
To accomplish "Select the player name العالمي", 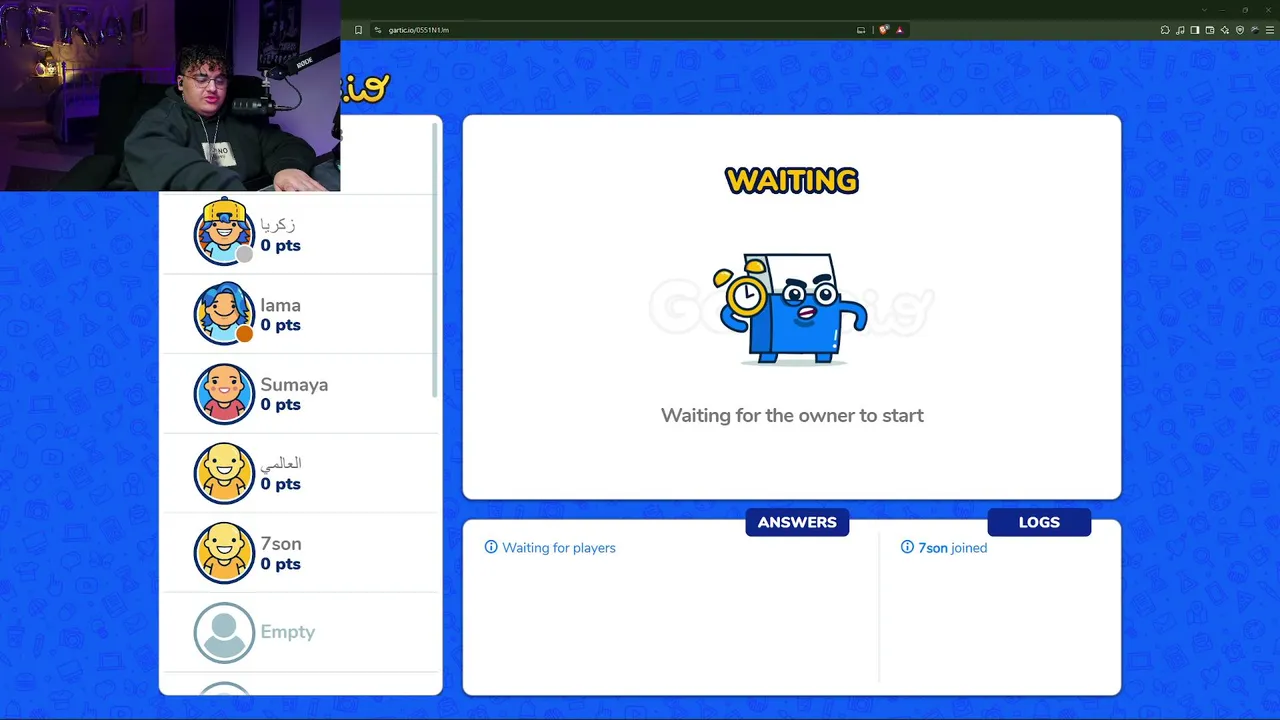I will point(280,463).
